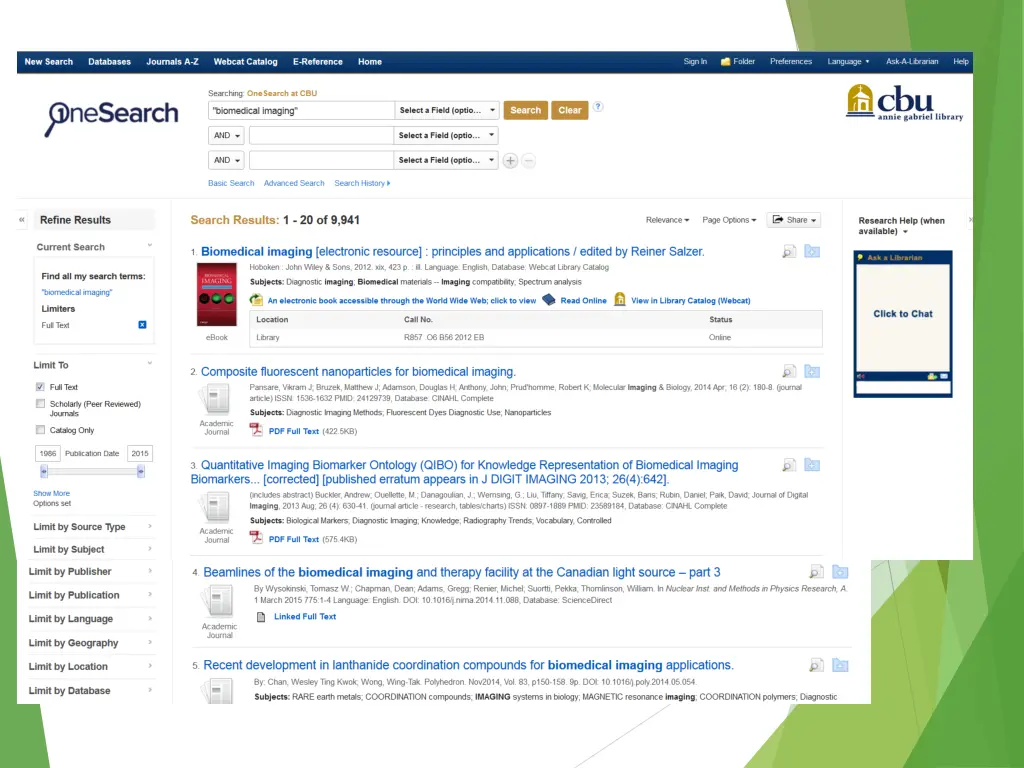
Task: Add lanthanide coordination compounds result to folder
Action: (x=840, y=665)
